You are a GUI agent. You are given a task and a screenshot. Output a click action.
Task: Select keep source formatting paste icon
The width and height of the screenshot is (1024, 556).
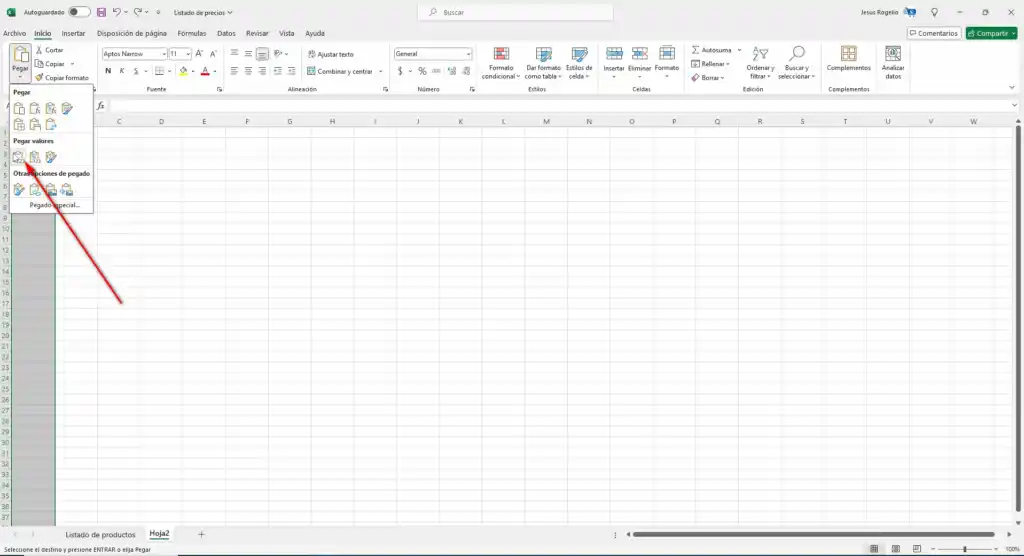[67, 108]
